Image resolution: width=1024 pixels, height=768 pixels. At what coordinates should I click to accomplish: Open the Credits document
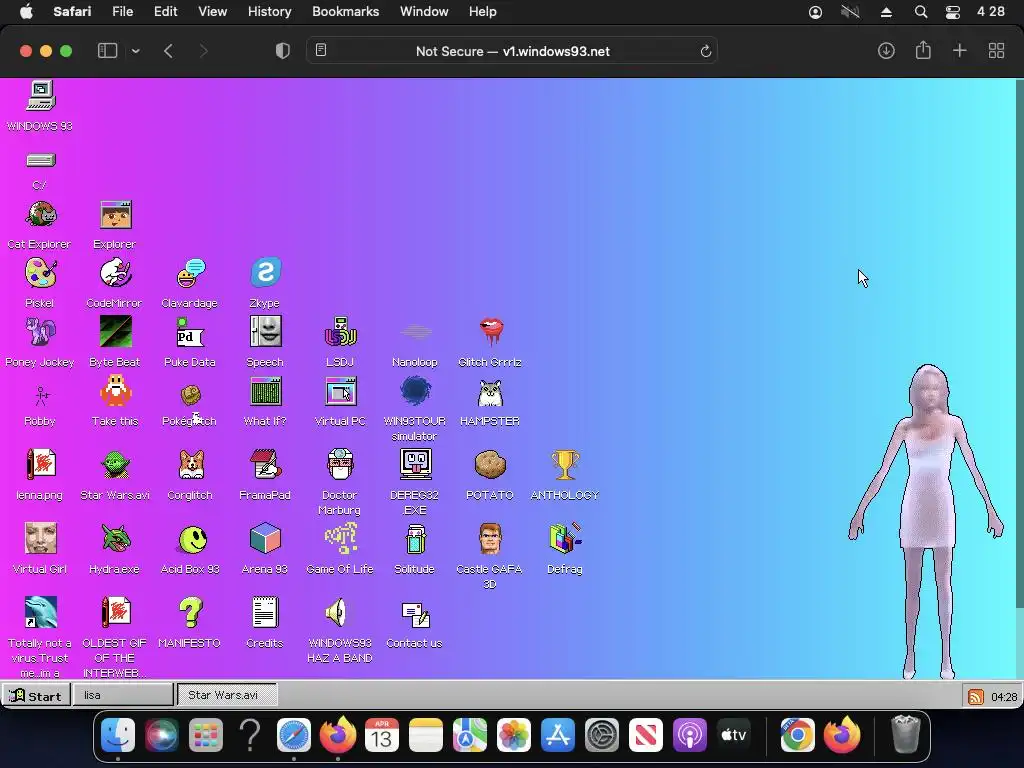(x=266, y=613)
